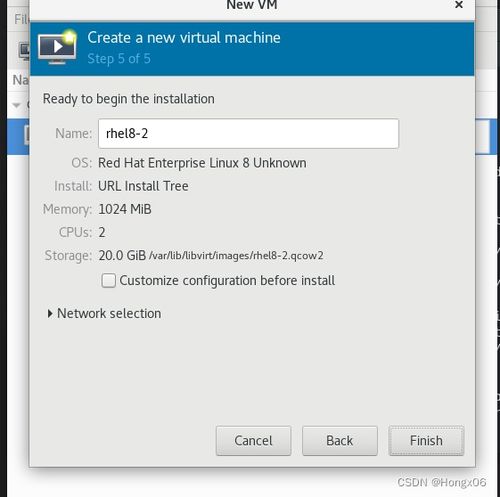The image size is (500, 497).
Task: Focus the Name field containing rhel8-2
Action: pos(248,133)
